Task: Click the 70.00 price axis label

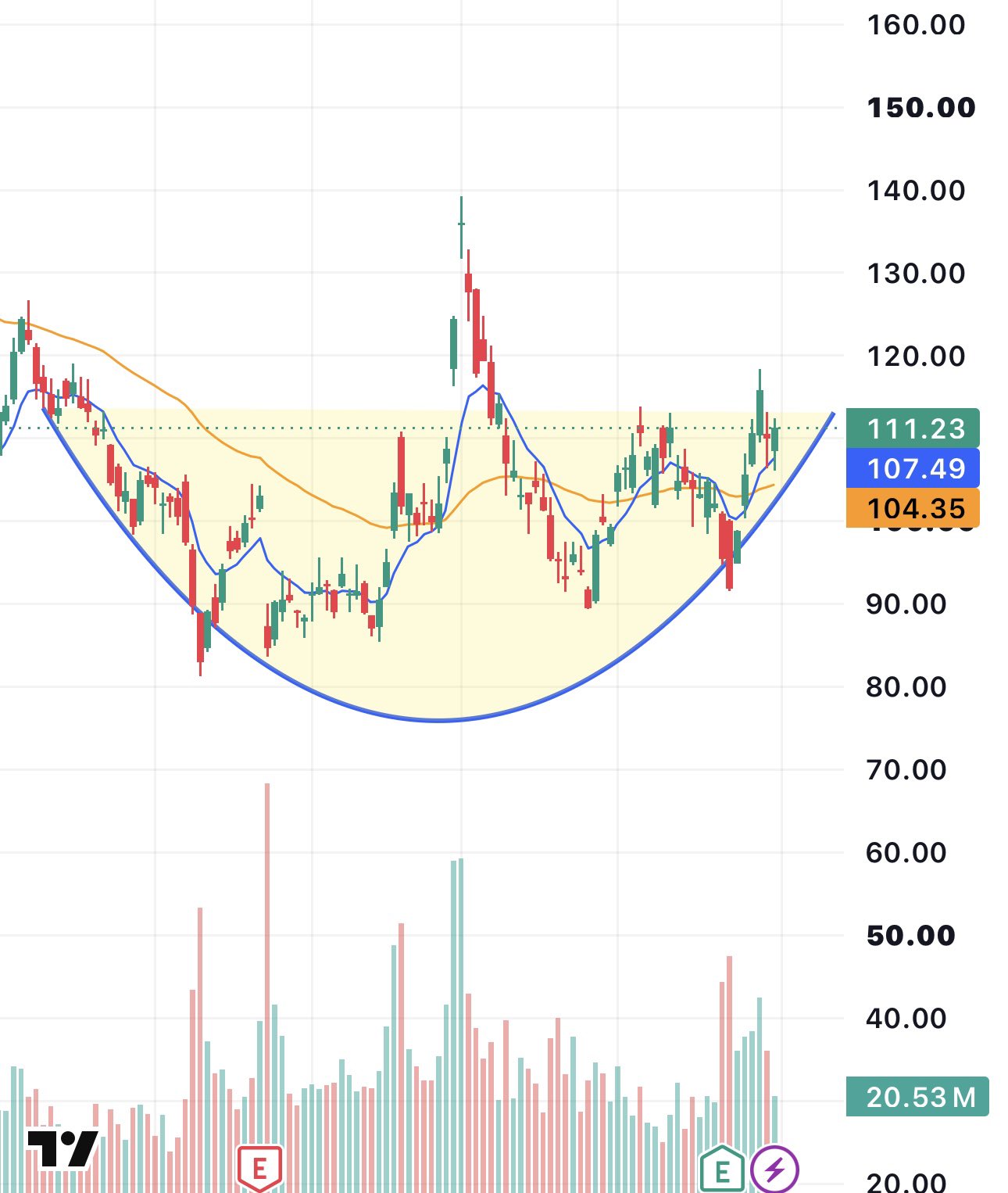Action: (906, 769)
